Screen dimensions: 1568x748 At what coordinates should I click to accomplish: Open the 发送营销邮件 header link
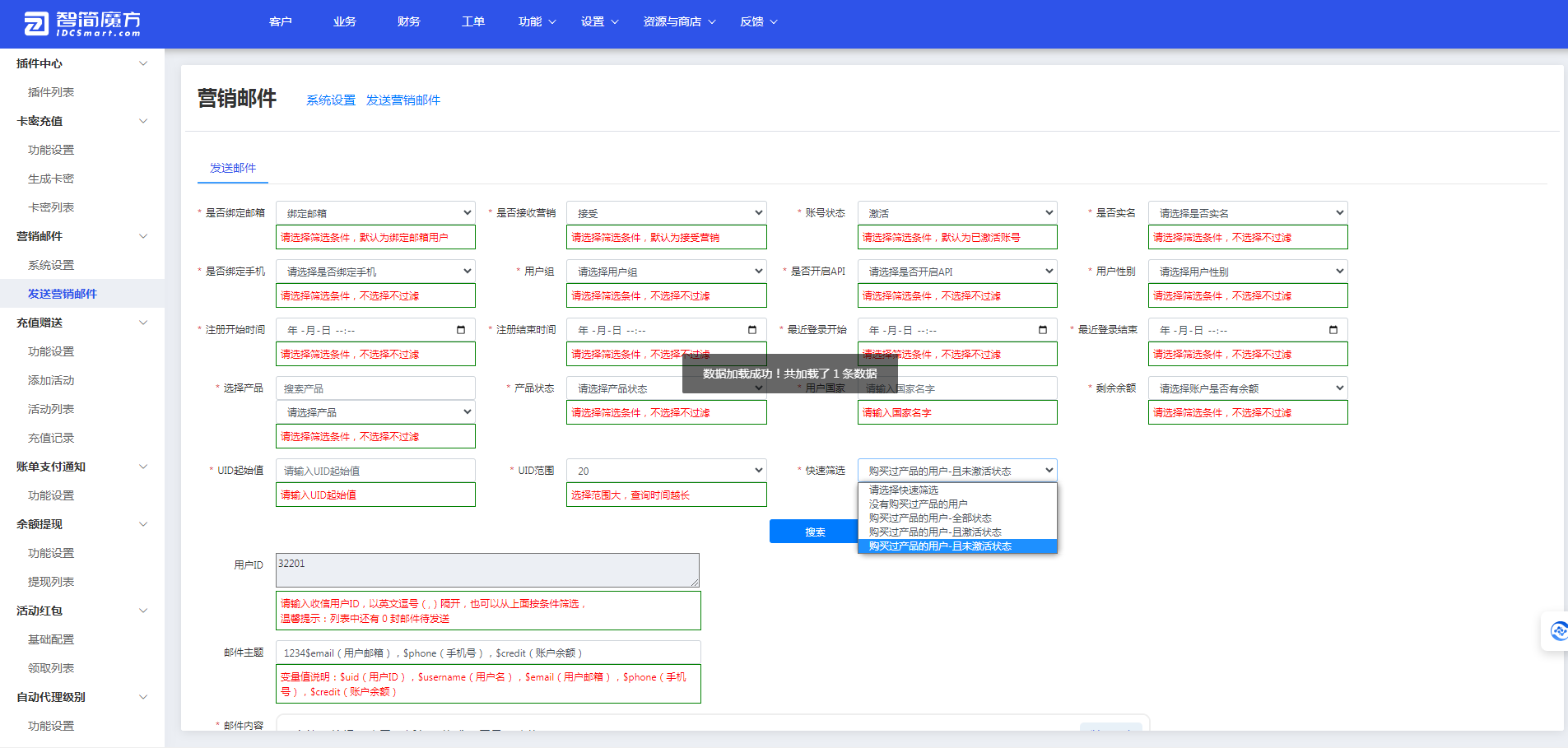403,100
